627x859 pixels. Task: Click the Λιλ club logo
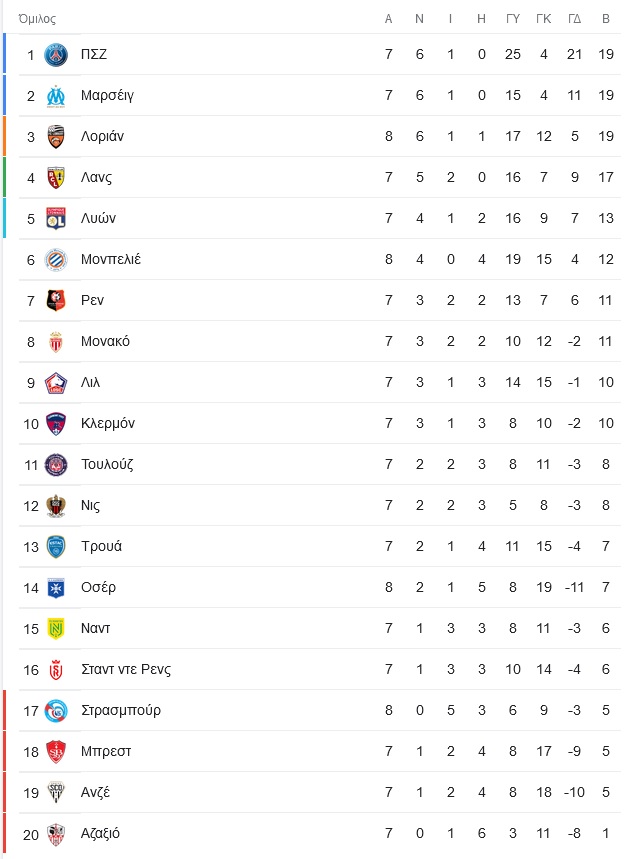56,383
